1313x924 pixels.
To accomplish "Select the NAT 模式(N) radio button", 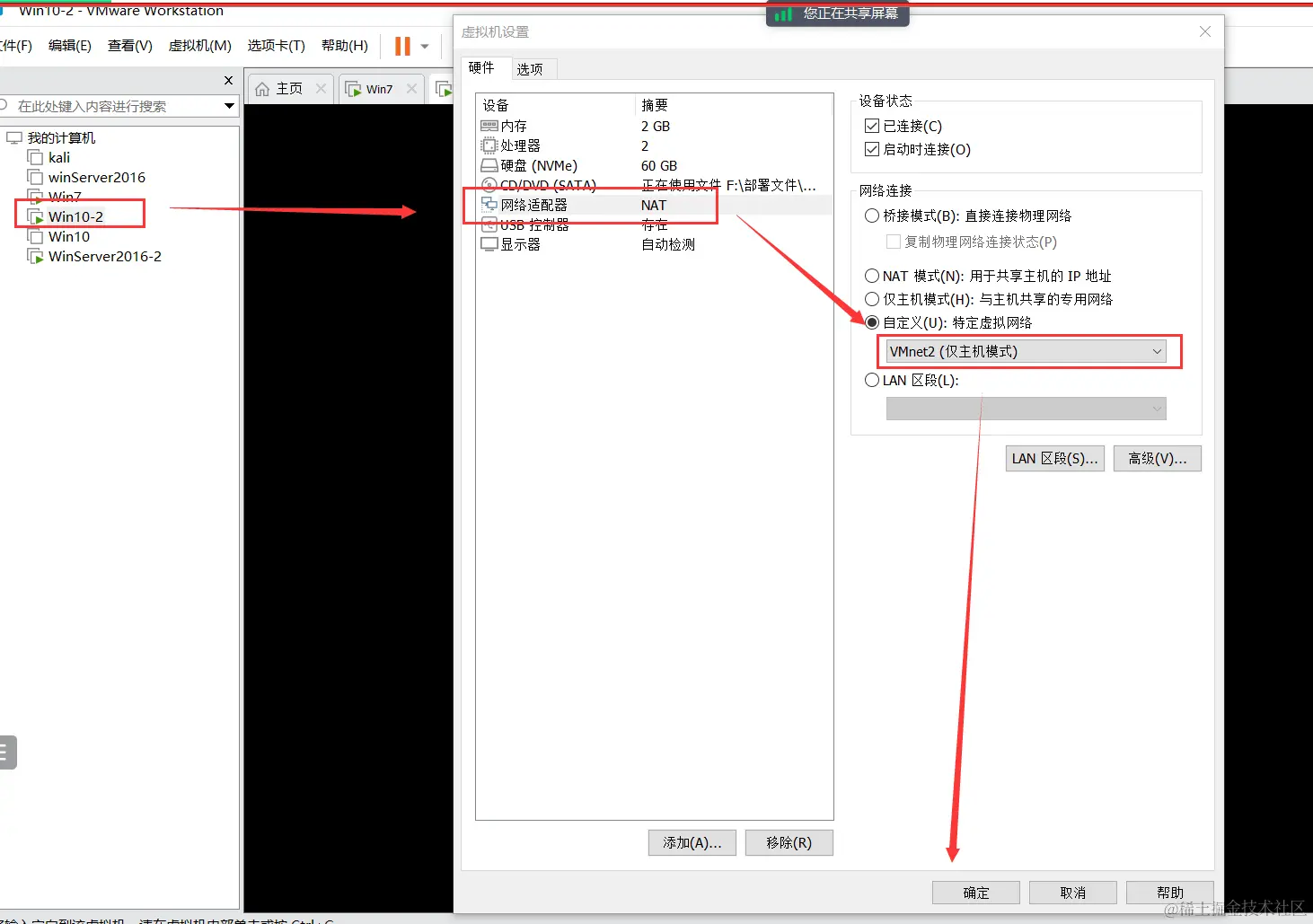I will tap(872, 276).
